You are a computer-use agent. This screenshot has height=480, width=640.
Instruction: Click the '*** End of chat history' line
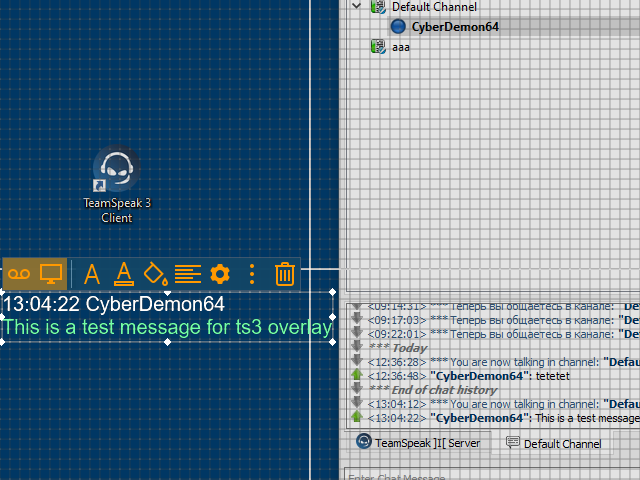point(433,390)
